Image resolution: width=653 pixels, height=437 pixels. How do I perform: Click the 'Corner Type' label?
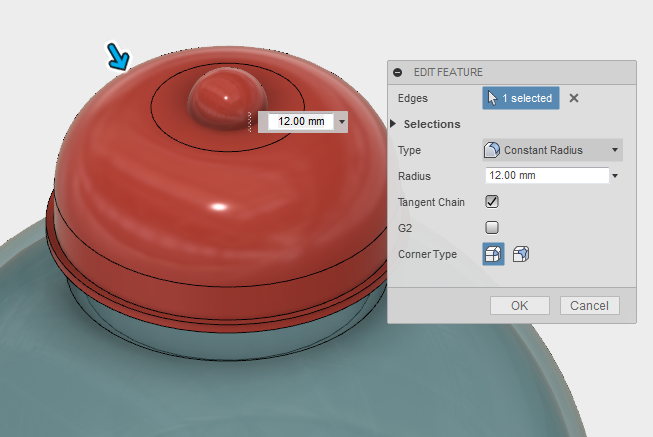[427, 254]
